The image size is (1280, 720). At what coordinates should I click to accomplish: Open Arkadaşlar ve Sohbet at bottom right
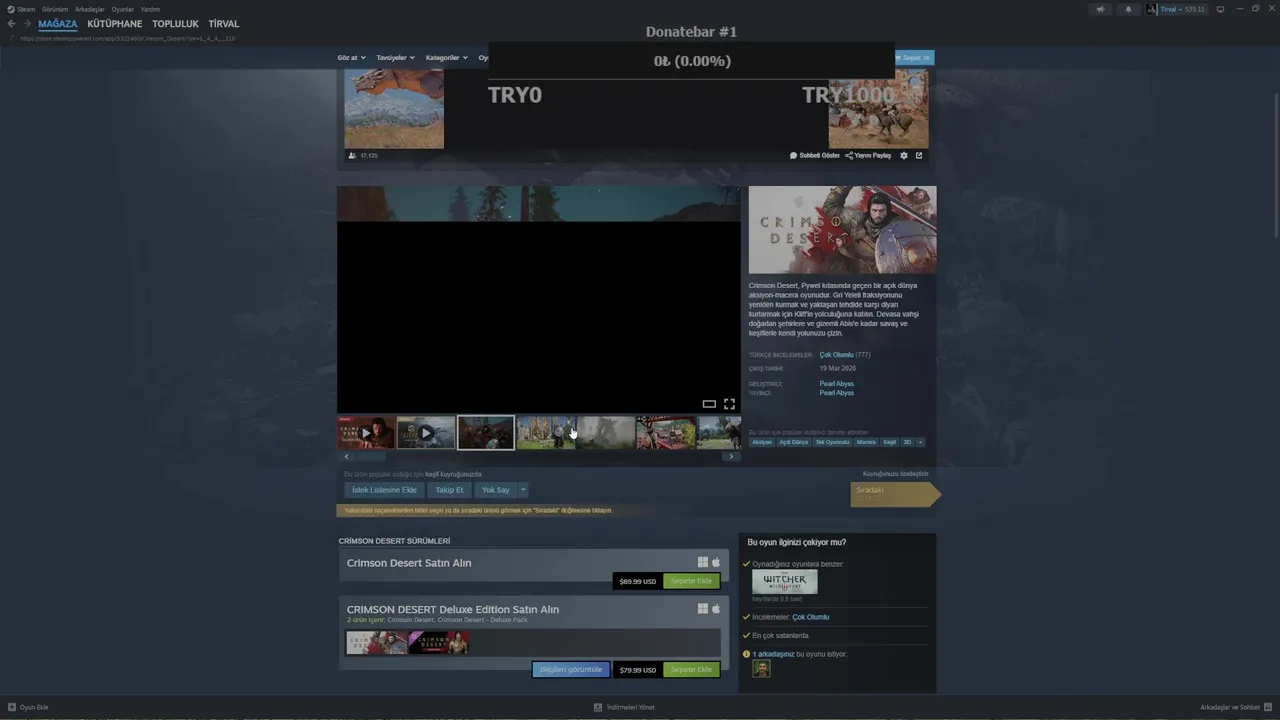pyautogui.click(x=1235, y=707)
